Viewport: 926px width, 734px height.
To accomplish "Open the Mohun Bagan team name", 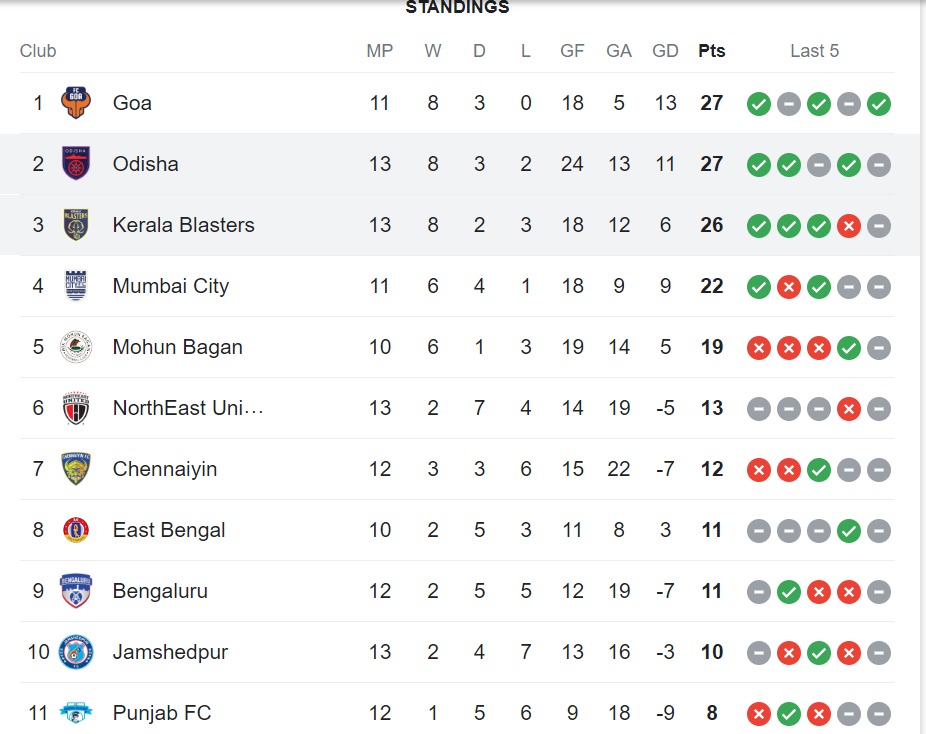I will 177,347.
